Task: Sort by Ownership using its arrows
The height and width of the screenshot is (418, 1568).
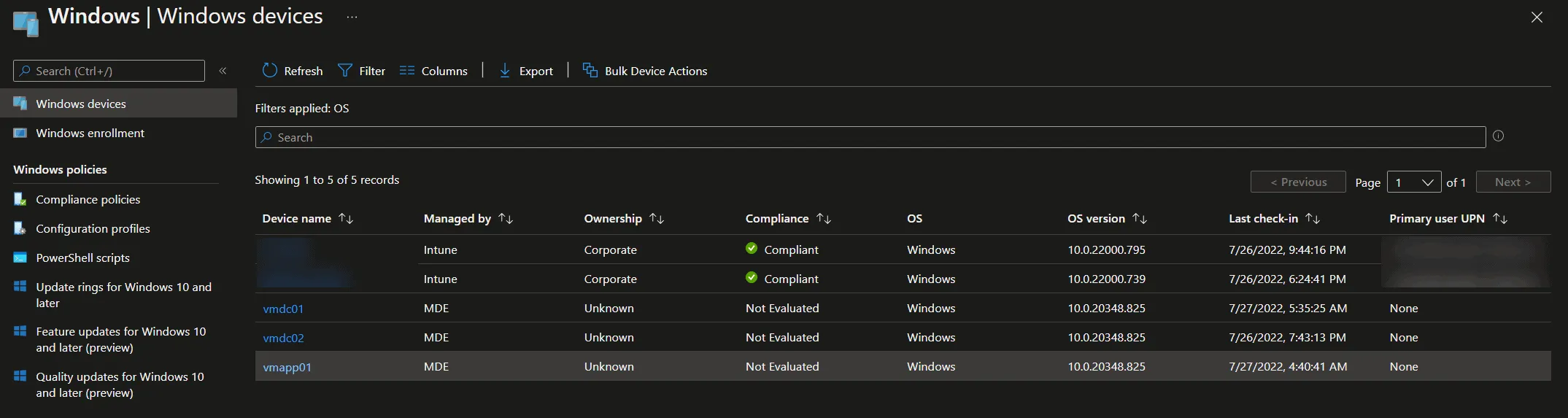Action: [657, 219]
